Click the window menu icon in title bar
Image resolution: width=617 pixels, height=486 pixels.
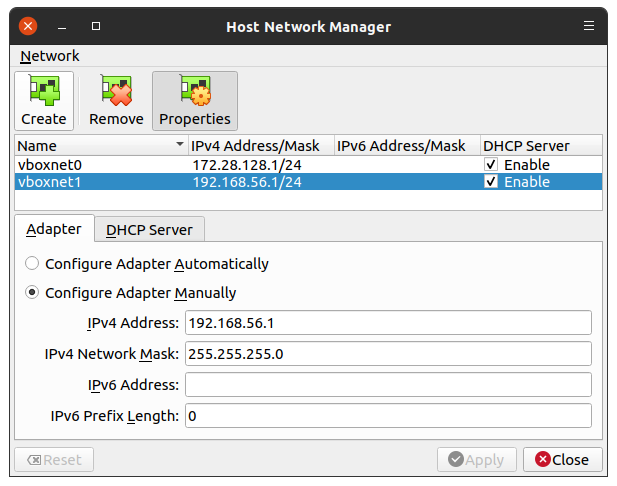pos(589,26)
